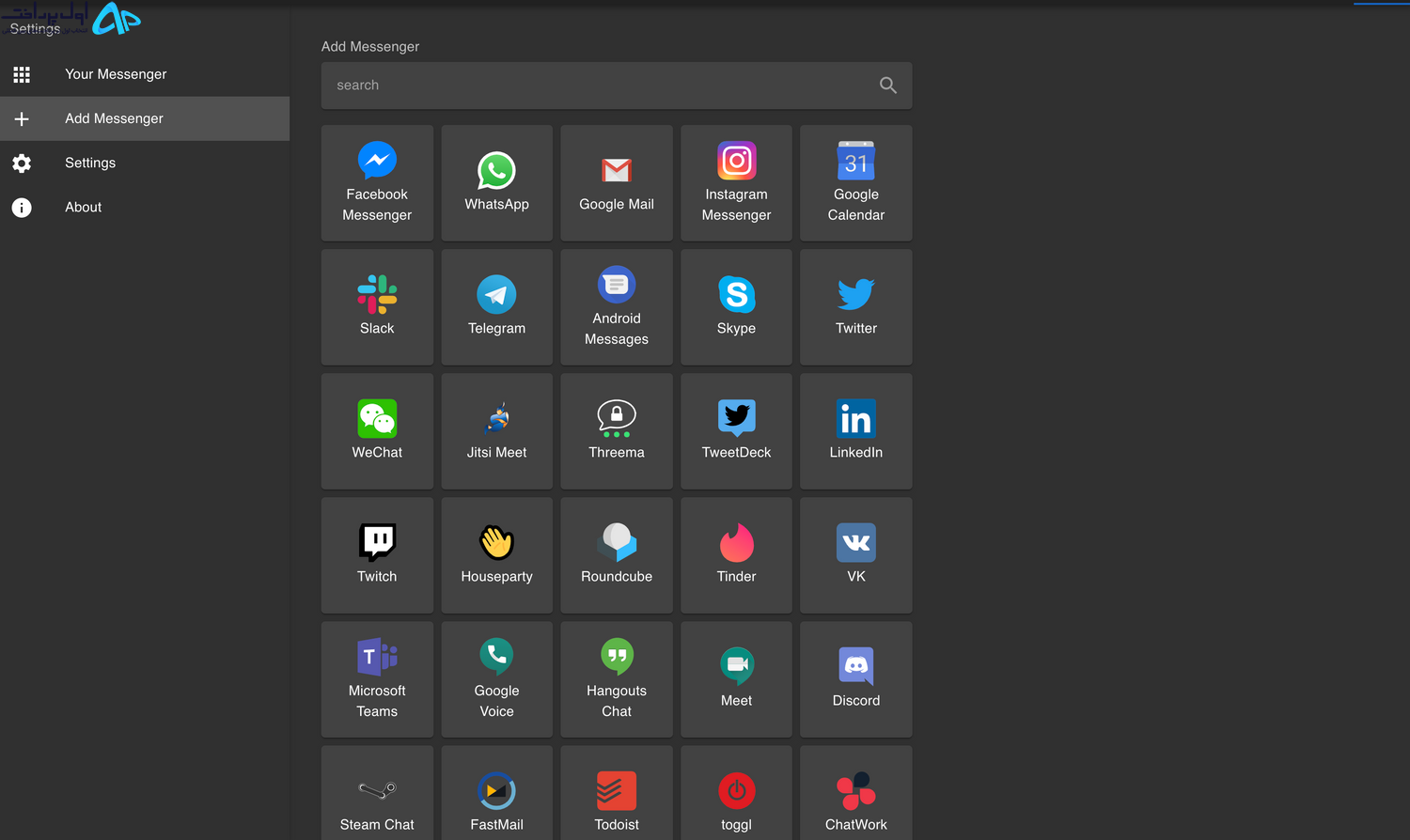This screenshot has width=1410, height=840.
Task: Add Steam Chat service
Action: [377, 793]
